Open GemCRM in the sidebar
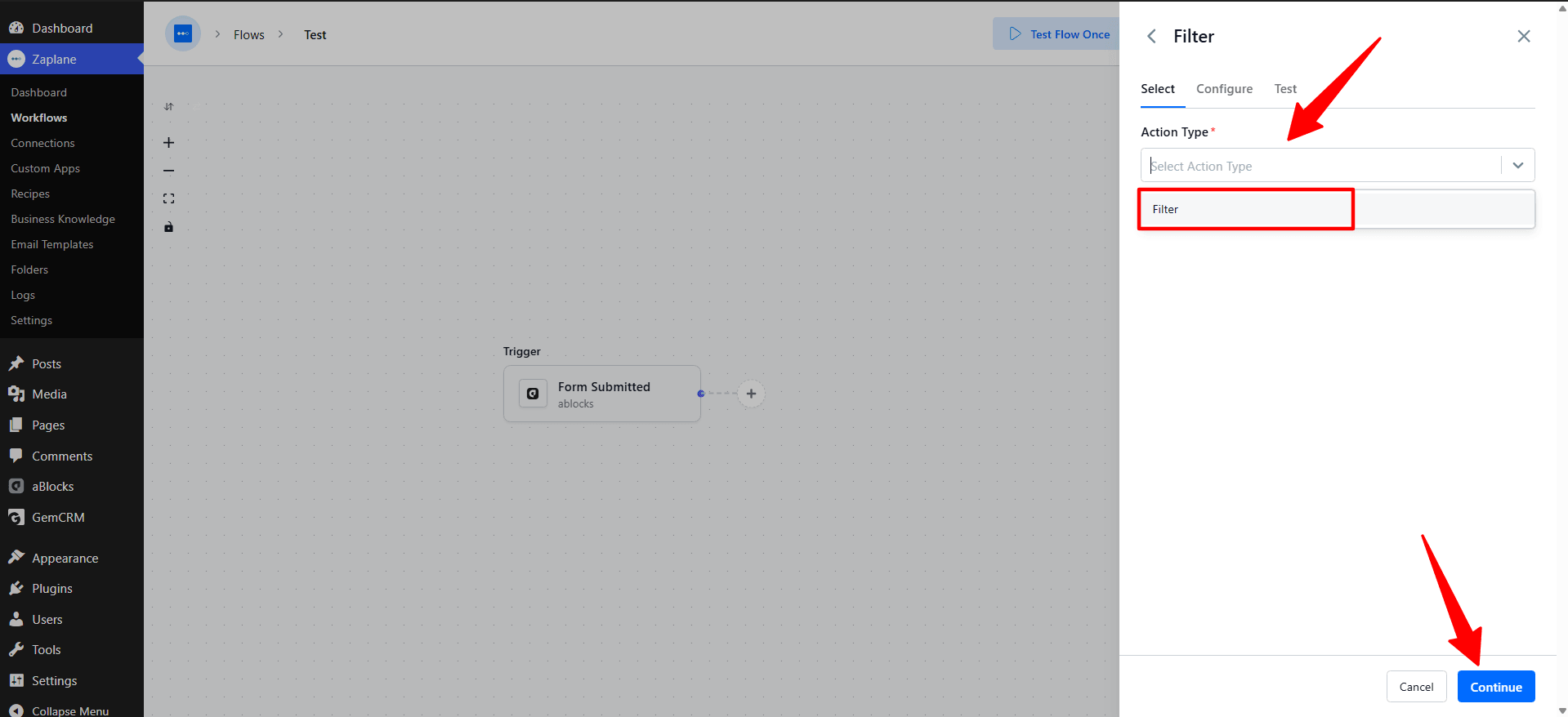 point(72,517)
